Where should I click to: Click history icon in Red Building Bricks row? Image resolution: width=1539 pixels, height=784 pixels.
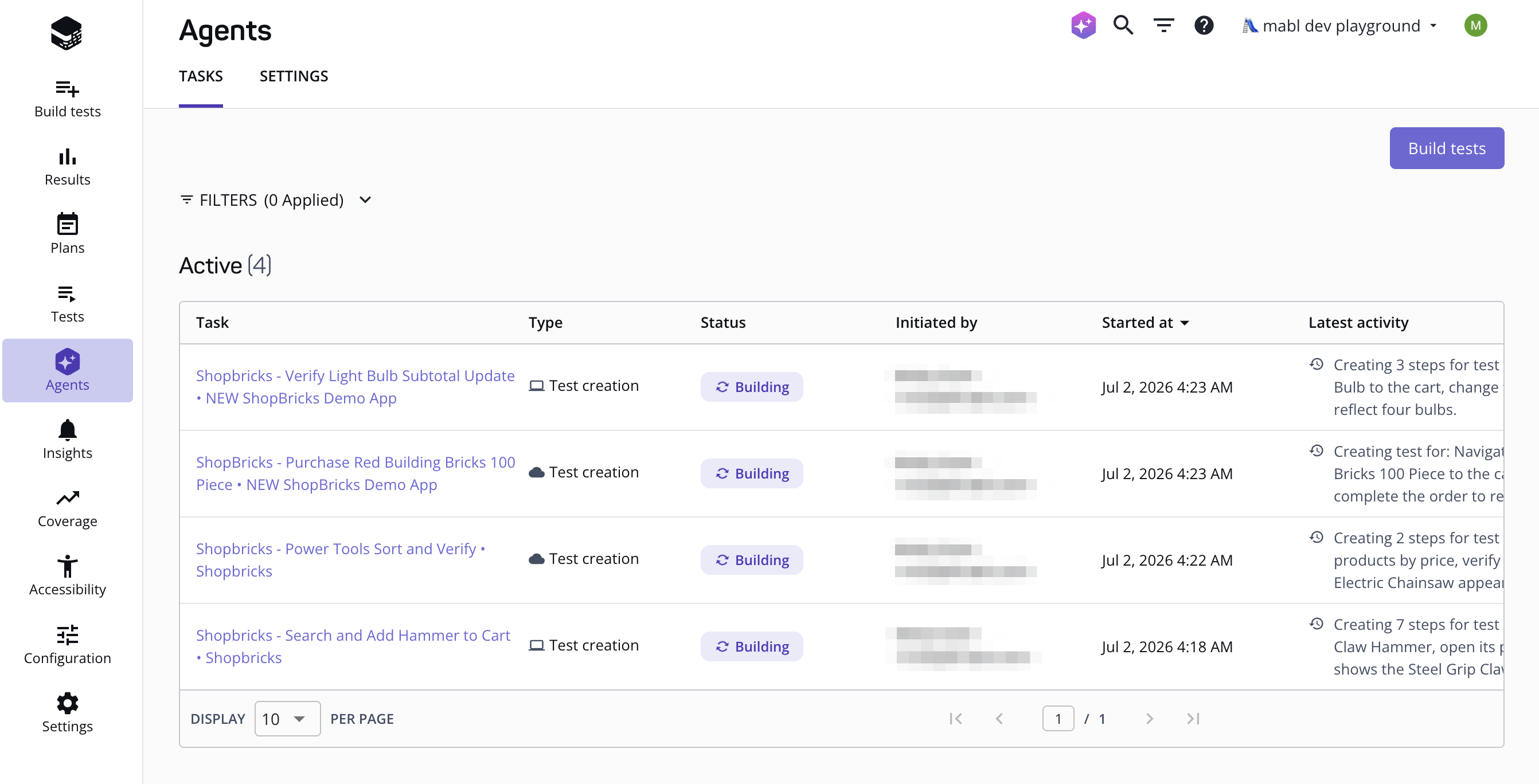click(1317, 451)
